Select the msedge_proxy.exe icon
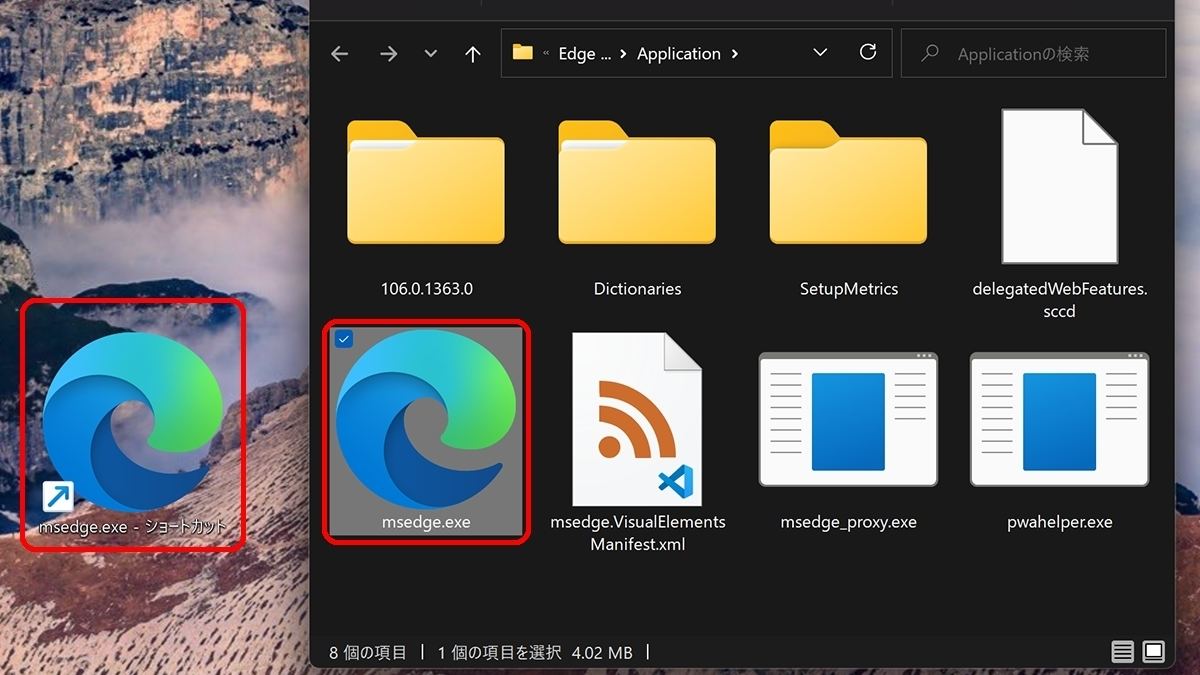The height and width of the screenshot is (675, 1200). [848, 419]
